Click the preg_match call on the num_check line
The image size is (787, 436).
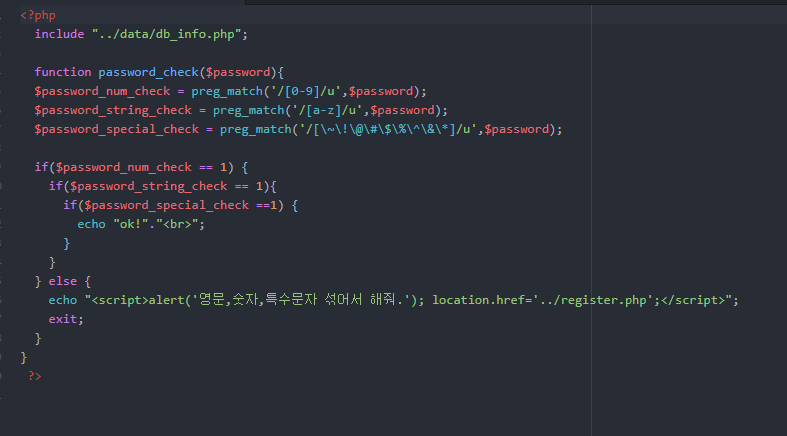point(227,92)
